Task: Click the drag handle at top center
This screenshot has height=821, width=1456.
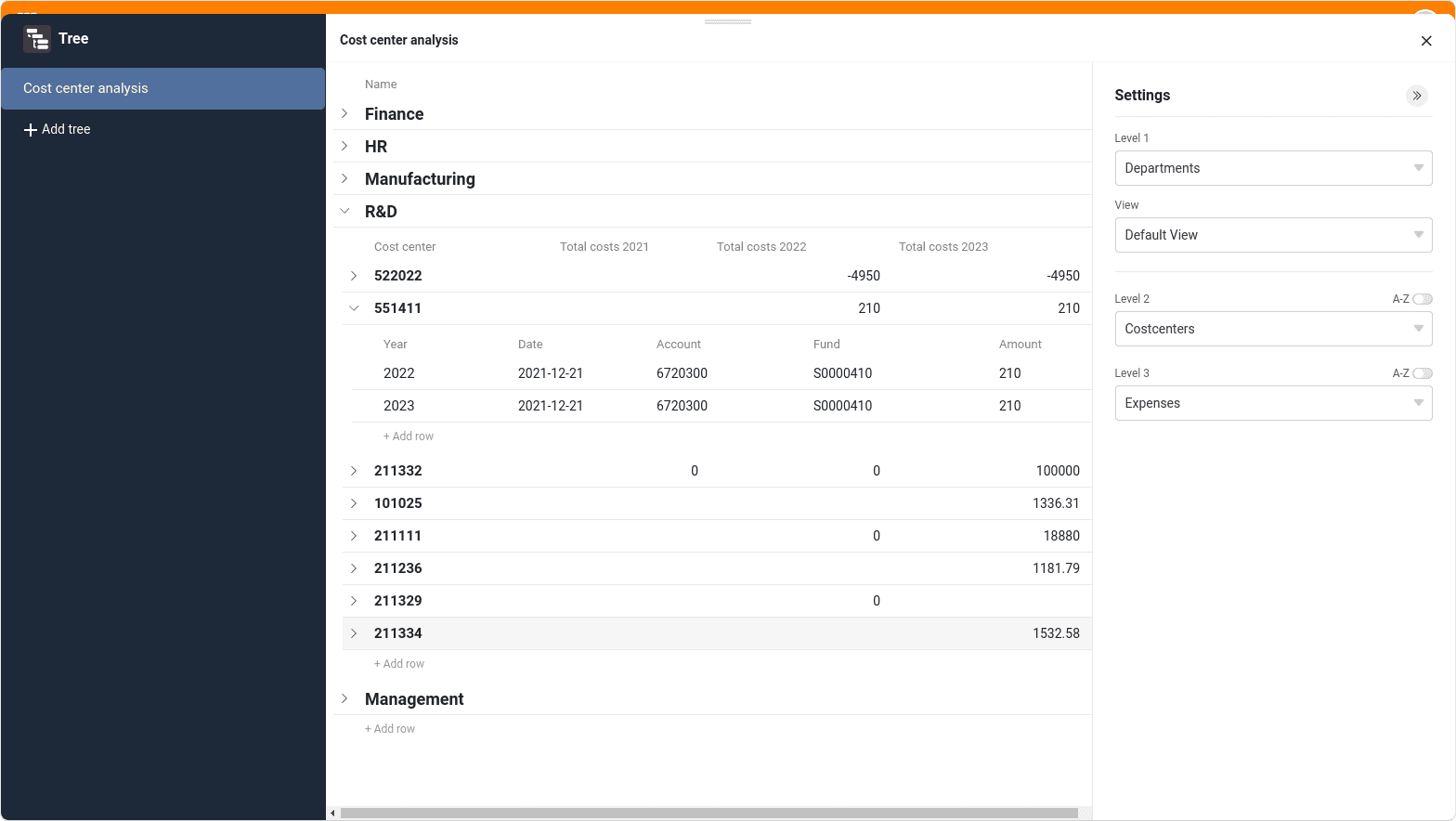Action: [728, 21]
